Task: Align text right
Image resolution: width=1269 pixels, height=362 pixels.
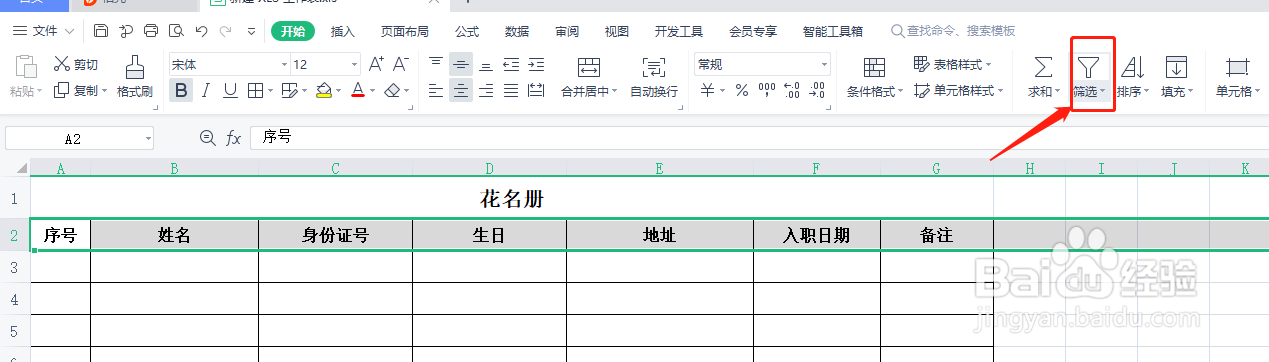Action: 486,91
